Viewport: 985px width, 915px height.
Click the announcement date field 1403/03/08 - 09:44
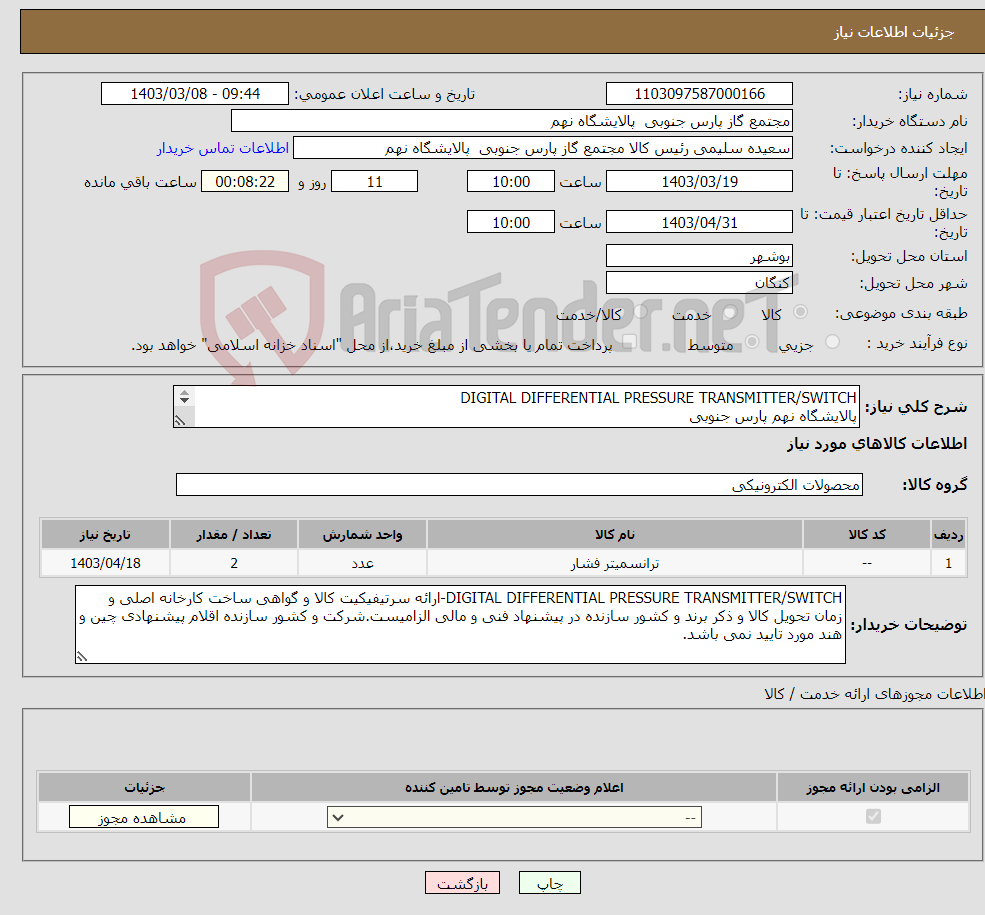tap(195, 94)
